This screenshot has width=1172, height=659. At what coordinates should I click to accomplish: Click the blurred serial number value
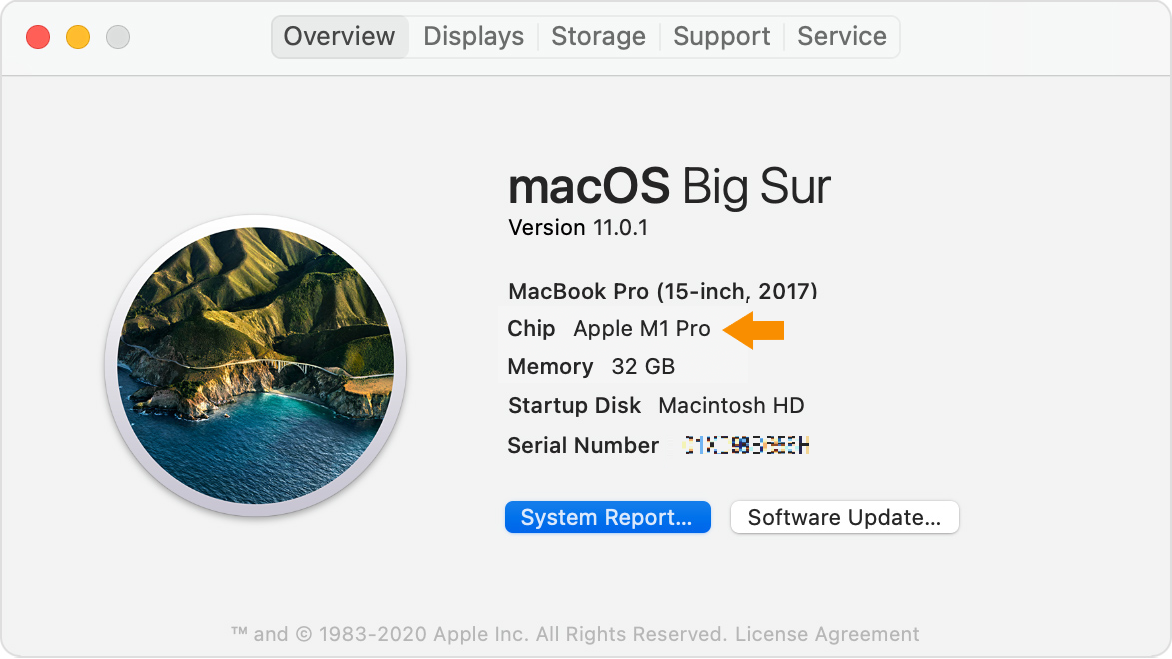coord(746,446)
